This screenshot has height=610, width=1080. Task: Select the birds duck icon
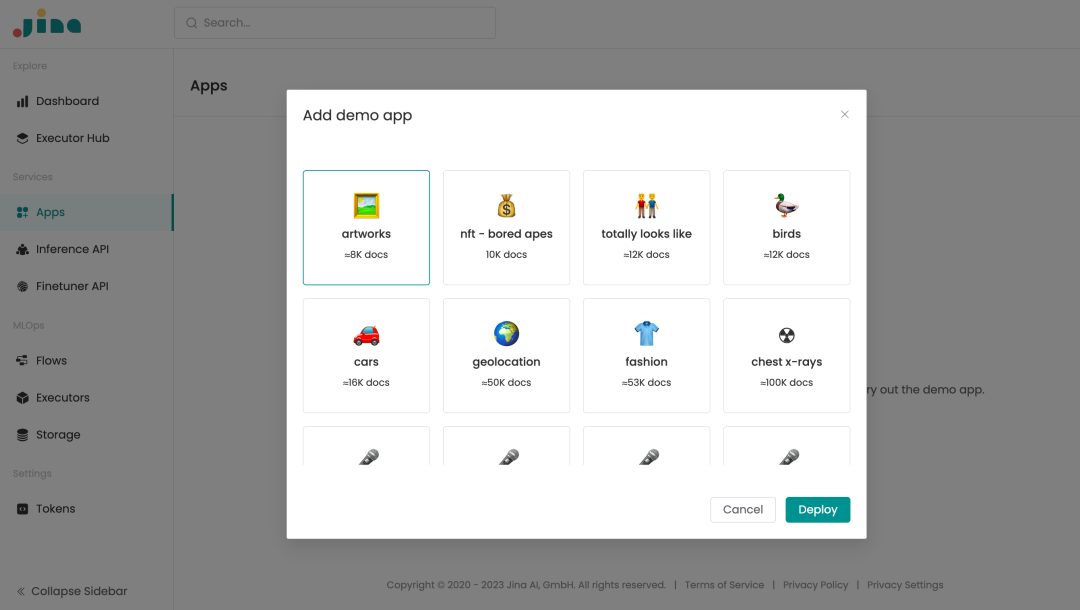[x=787, y=206]
